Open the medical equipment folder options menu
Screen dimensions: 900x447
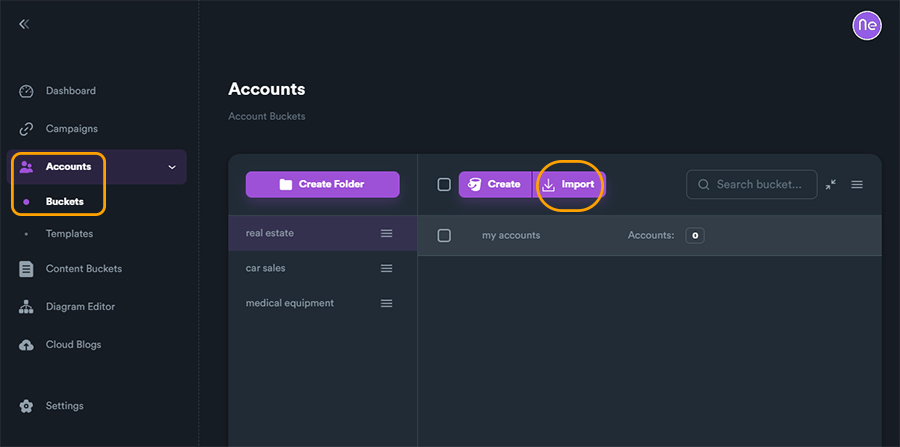tap(386, 304)
